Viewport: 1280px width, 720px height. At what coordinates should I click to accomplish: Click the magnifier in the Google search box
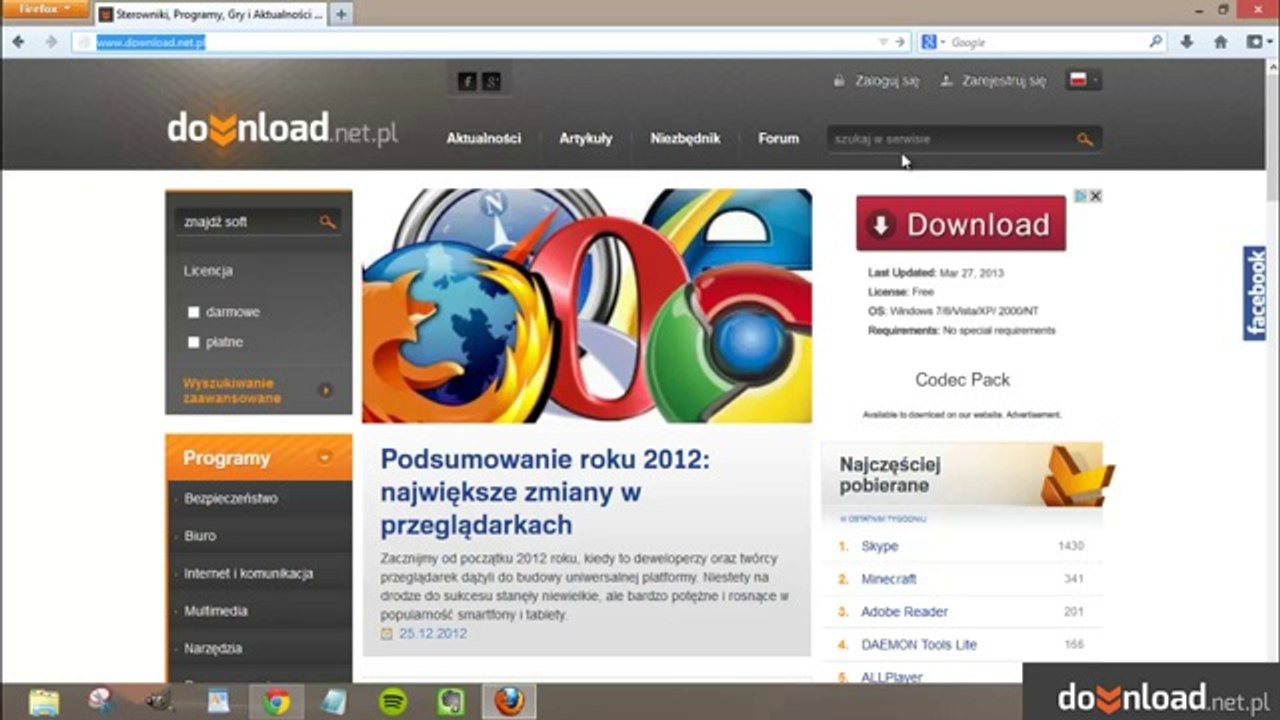click(1156, 42)
